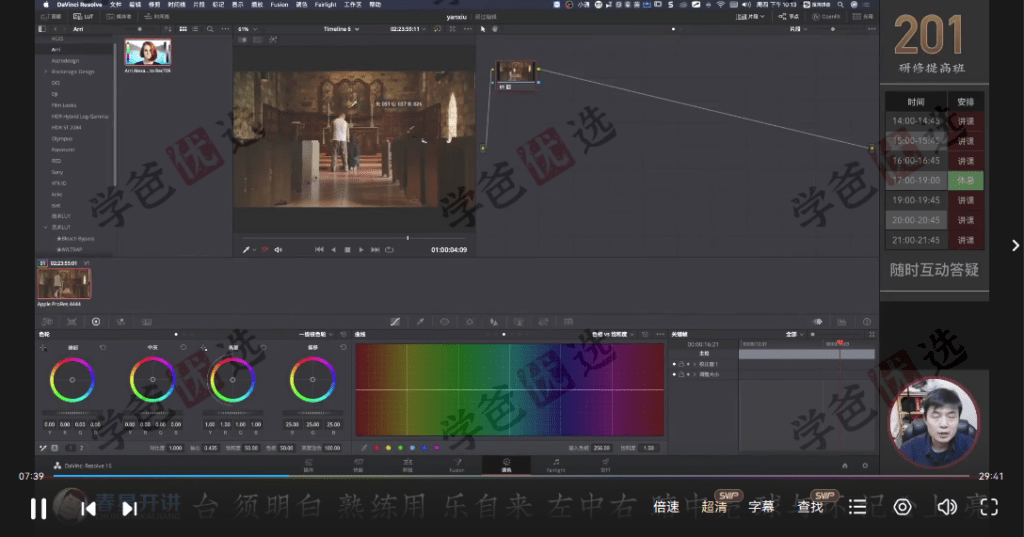Mute the Resolve viewer audio
Viewport: 1024px width, 537px height.
(278, 250)
